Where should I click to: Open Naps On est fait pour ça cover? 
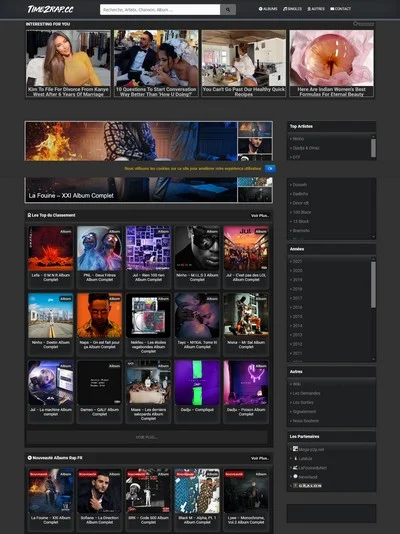99,316
